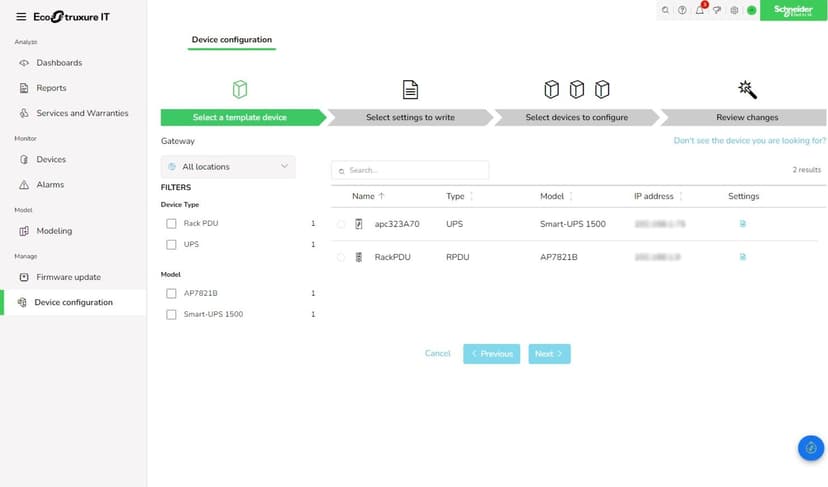Open the hamburger menu next to EcoStruxure IT
The height and width of the screenshot is (487, 828).
21,17
